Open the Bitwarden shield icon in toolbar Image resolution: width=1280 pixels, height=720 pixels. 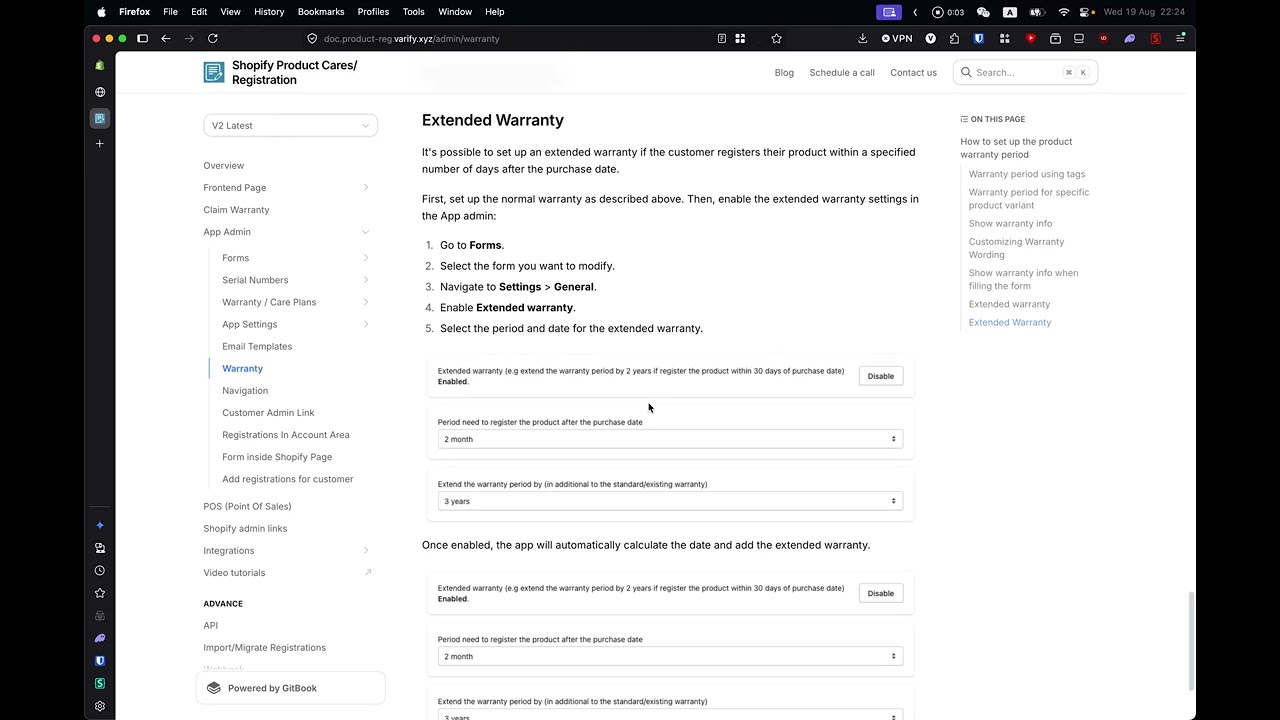click(x=979, y=38)
